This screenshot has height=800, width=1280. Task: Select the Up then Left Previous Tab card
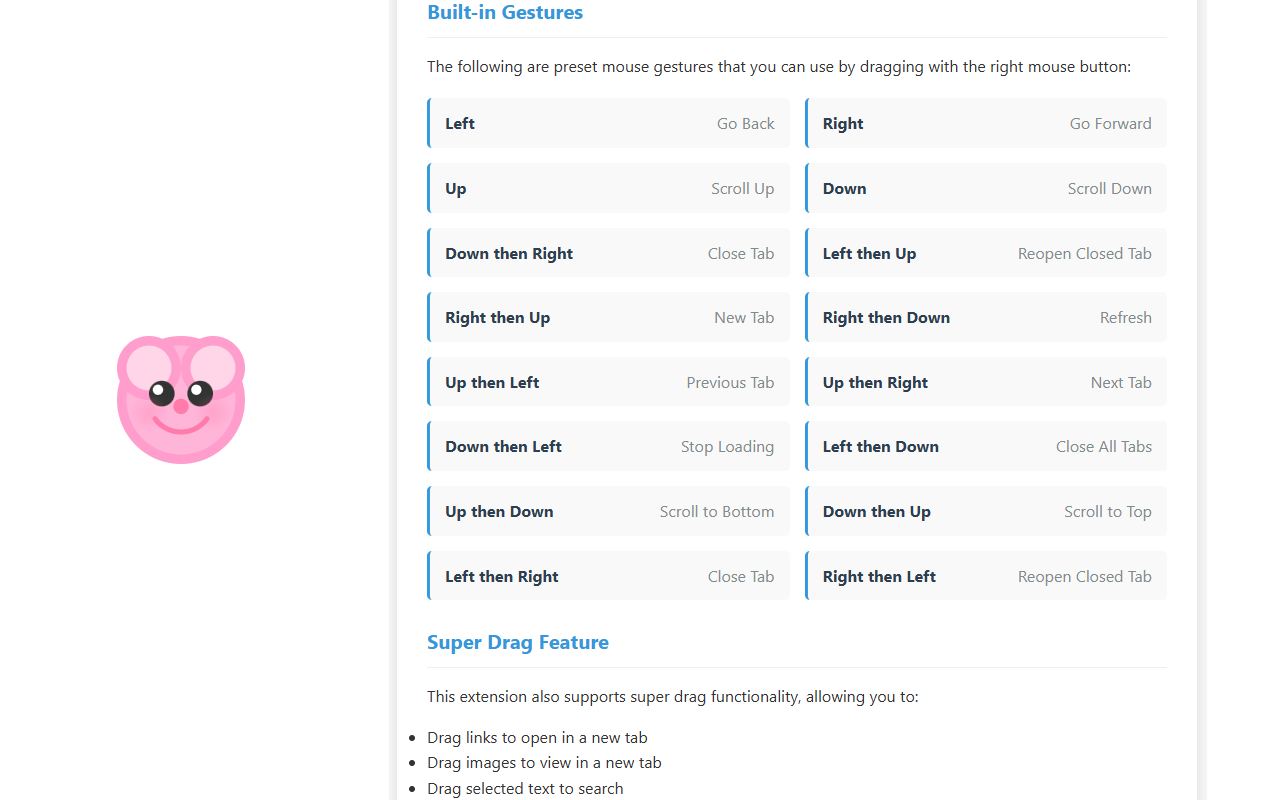coord(608,382)
